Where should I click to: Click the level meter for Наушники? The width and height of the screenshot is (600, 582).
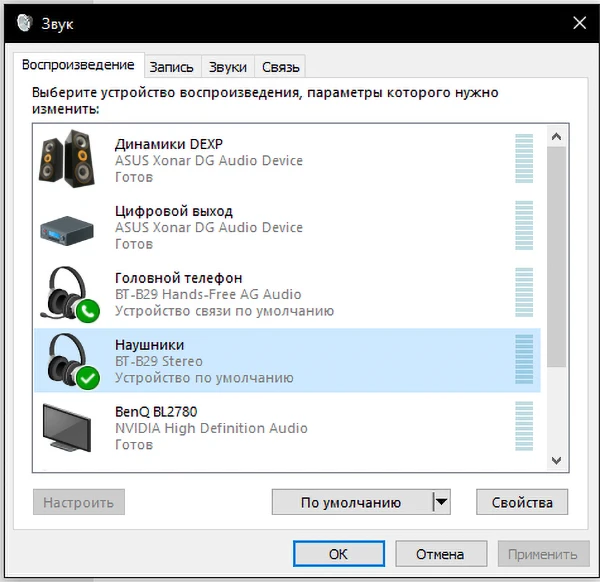click(524, 359)
